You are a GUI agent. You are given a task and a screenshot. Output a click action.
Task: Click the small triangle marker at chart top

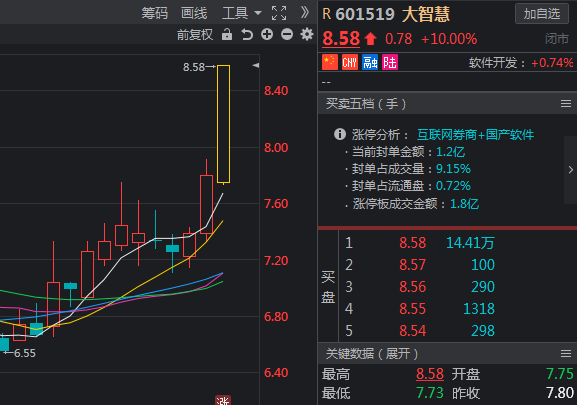click(256, 65)
